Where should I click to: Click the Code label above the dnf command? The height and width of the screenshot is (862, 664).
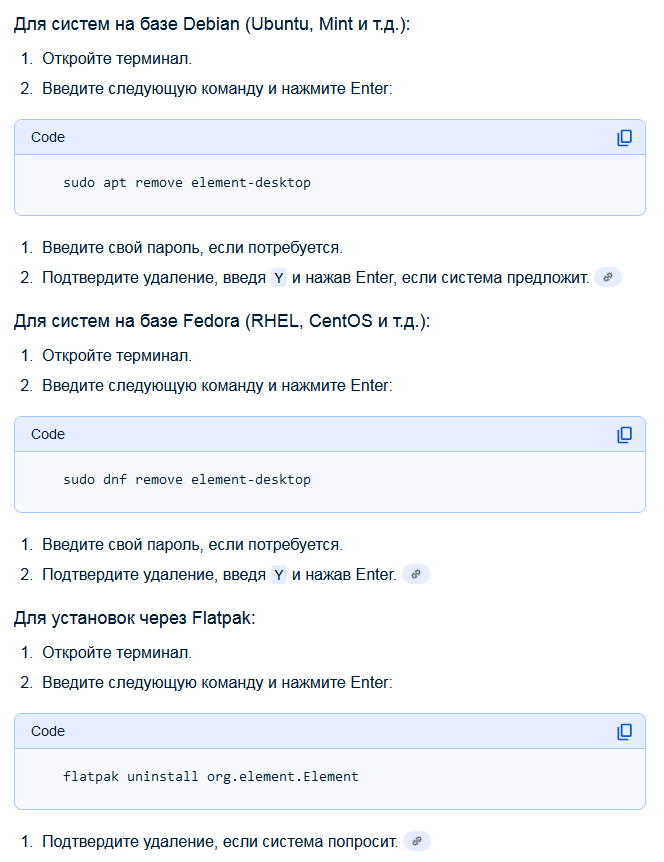tap(48, 435)
